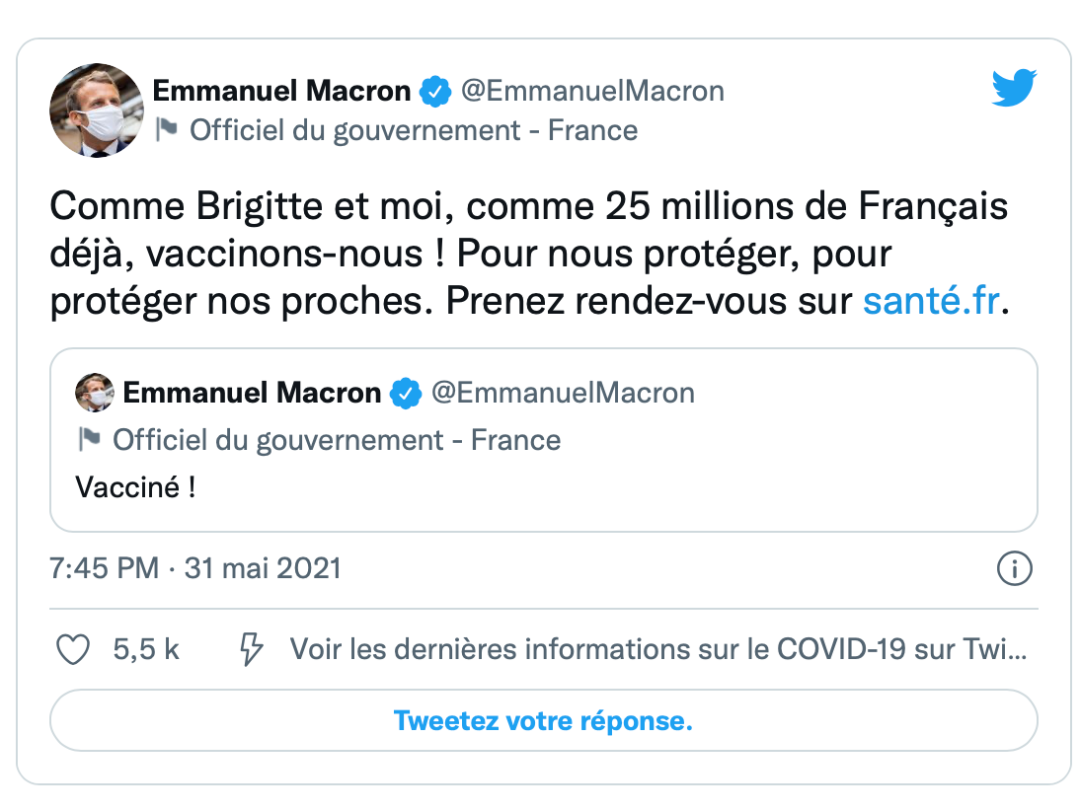Click the lightning bolt COVID-19 icon

[x=251, y=650]
